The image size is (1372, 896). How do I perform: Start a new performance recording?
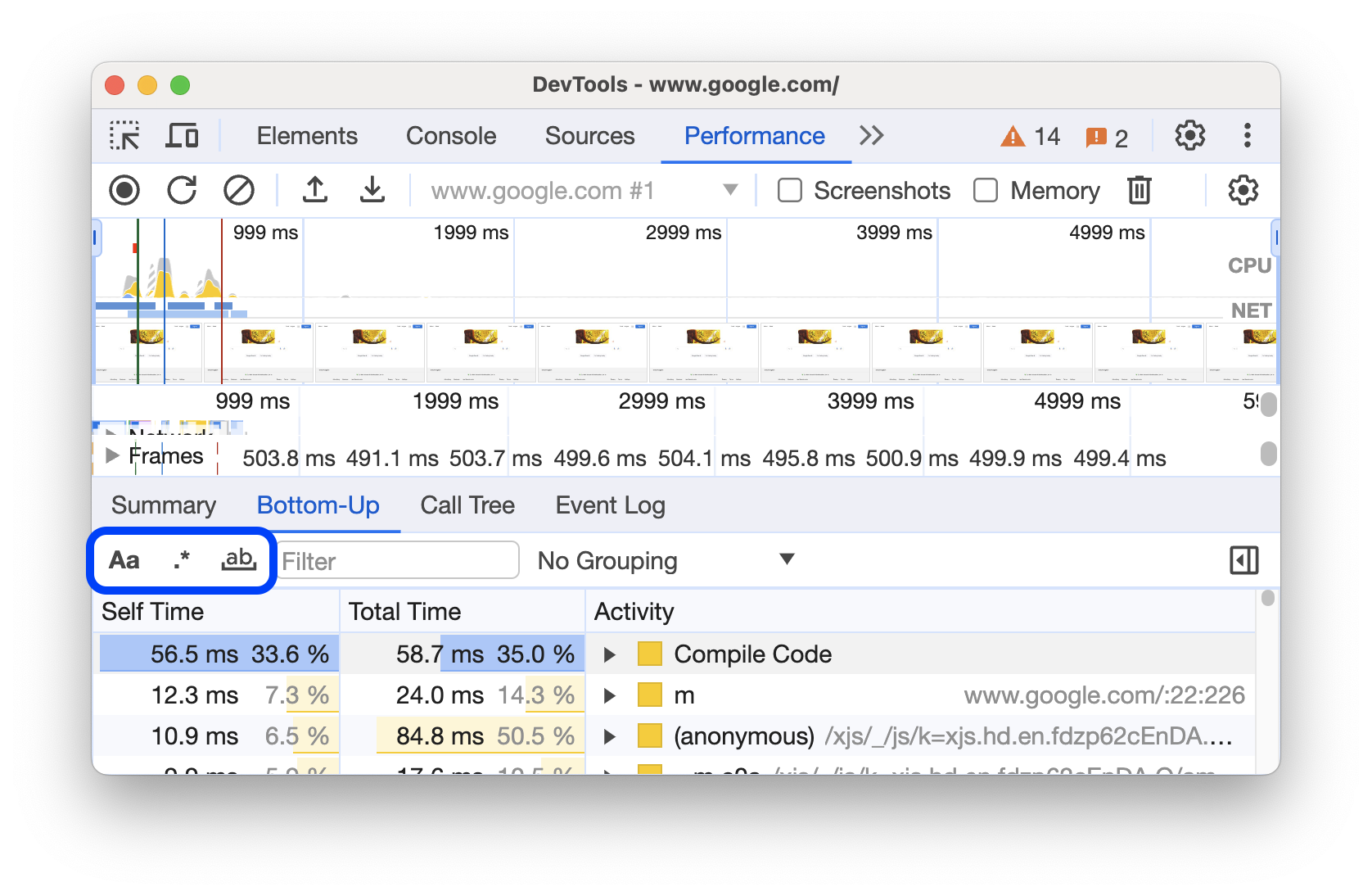(124, 190)
